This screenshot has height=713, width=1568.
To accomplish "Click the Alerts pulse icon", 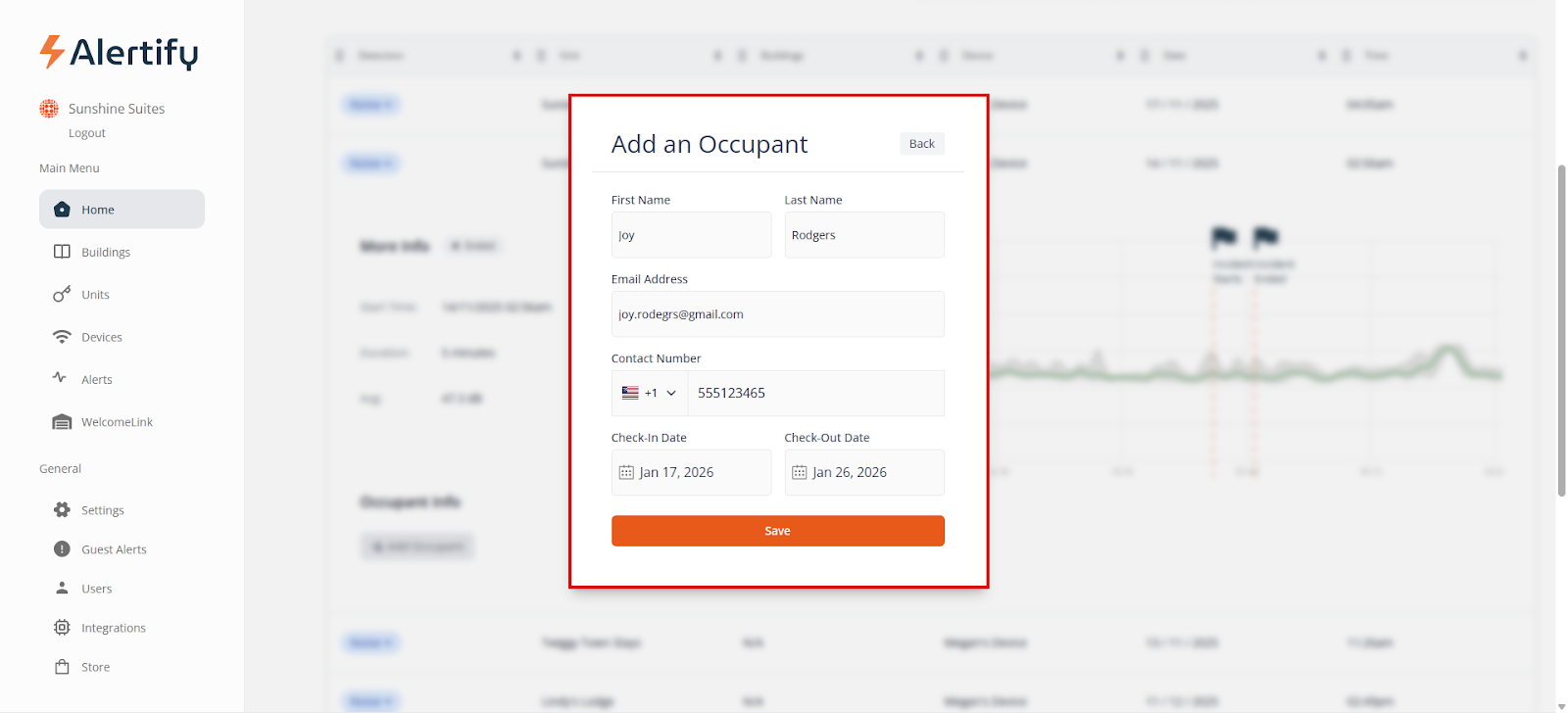I will point(60,378).
